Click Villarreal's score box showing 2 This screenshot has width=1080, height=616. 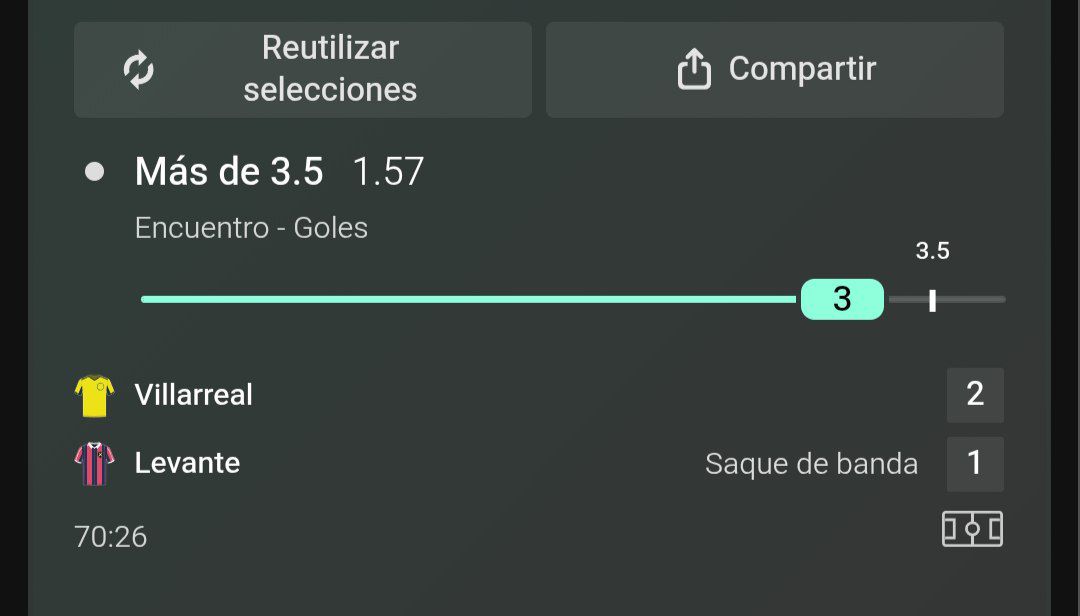click(x=975, y=395)
